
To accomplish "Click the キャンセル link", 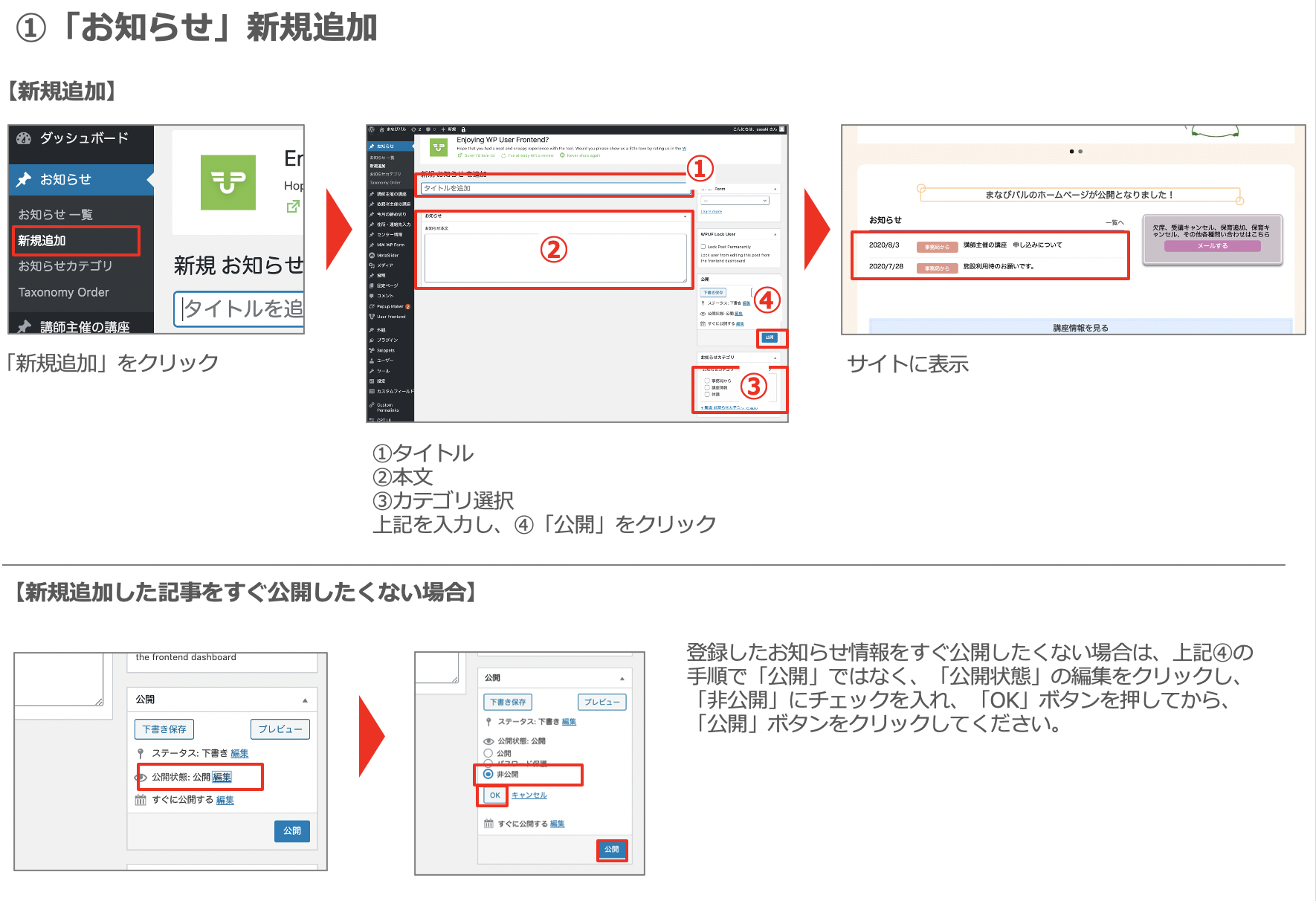I will point(529,795).
